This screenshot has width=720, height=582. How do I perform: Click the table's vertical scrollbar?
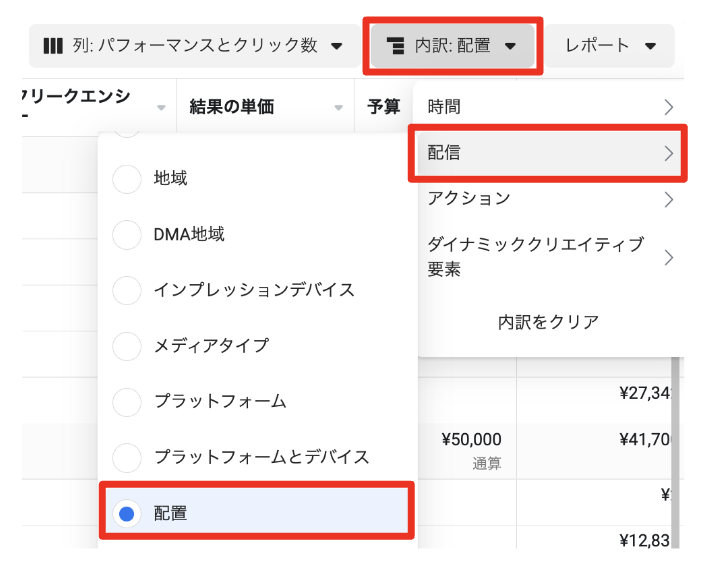(677, 450)
